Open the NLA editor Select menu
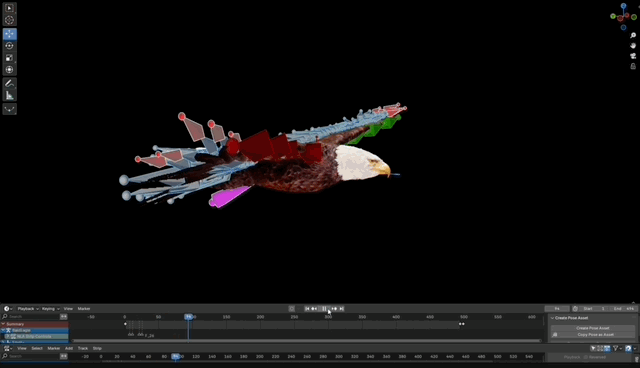Screen dimensions: 640x368 point(37,348)
